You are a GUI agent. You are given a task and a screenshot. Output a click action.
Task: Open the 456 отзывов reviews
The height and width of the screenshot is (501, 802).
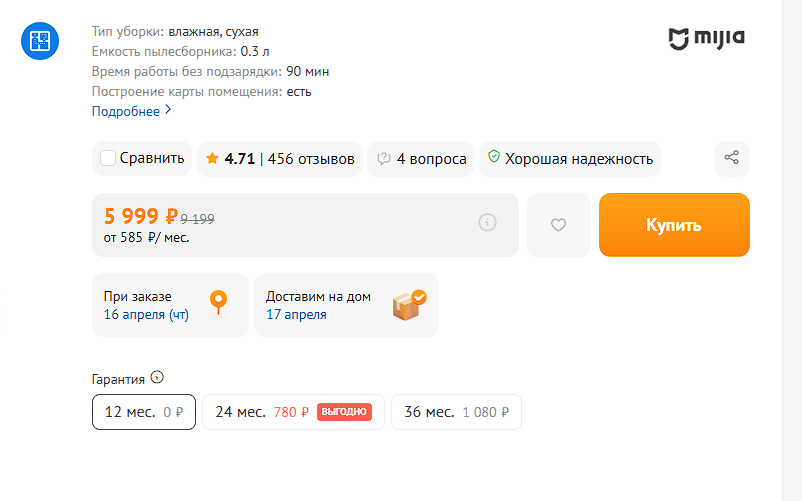[311, 158]
